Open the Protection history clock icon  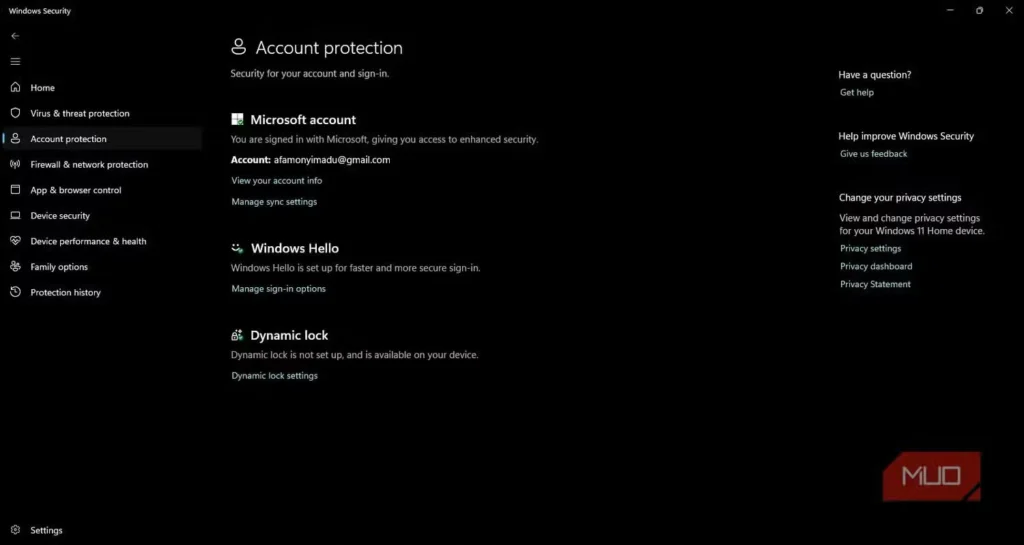15,292
